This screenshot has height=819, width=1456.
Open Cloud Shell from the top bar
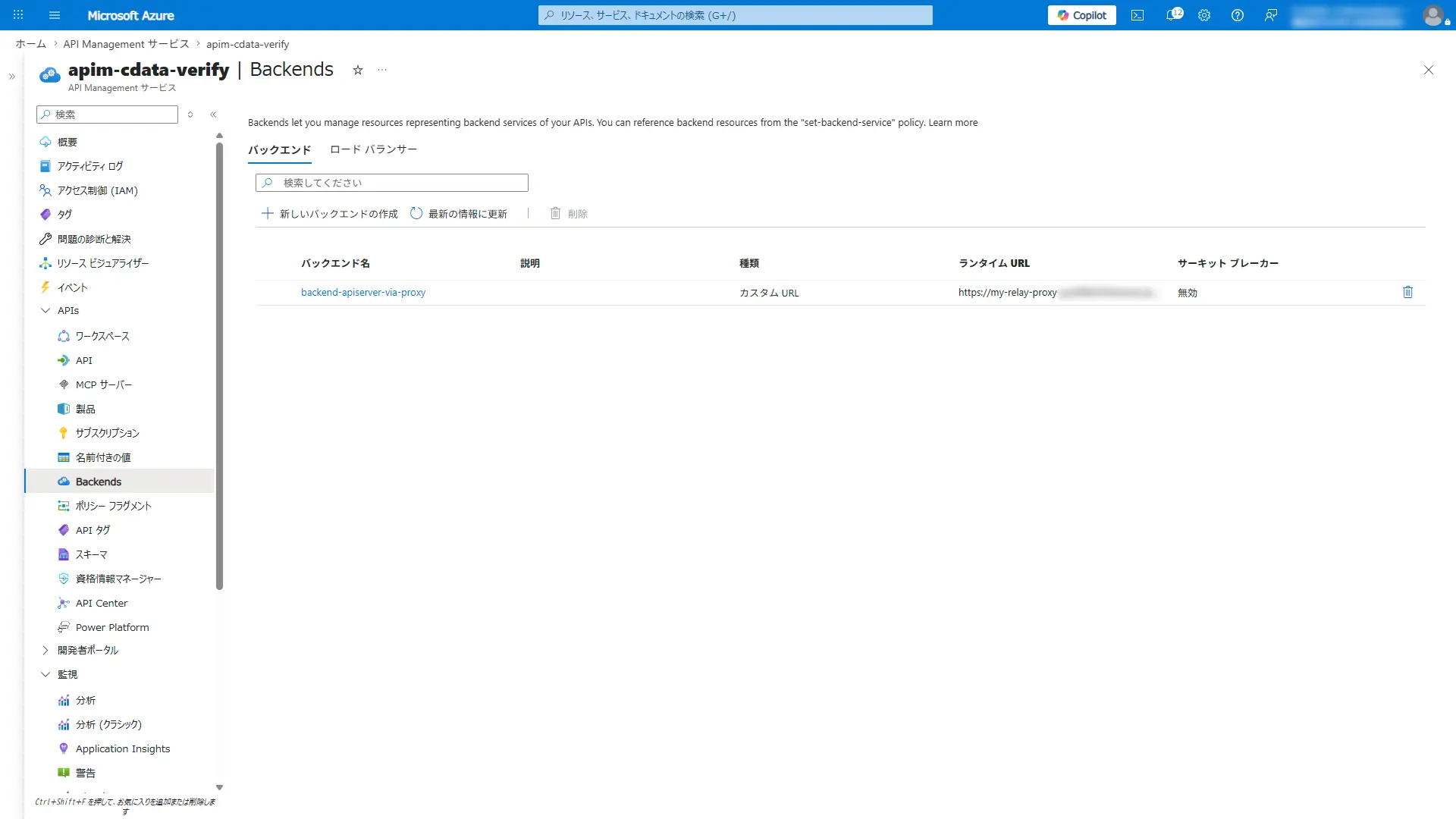tap(1137, 15)
